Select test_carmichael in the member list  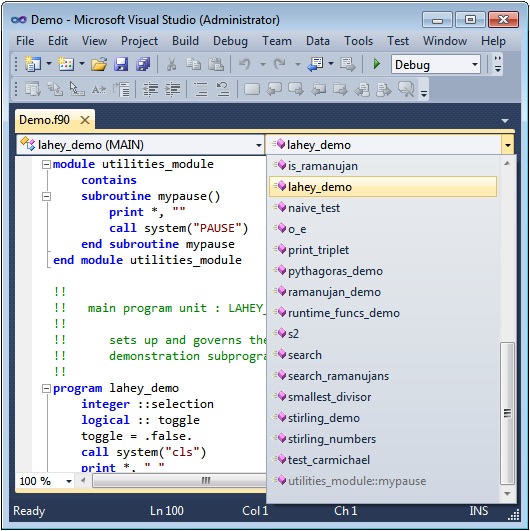tap(383, 460)
